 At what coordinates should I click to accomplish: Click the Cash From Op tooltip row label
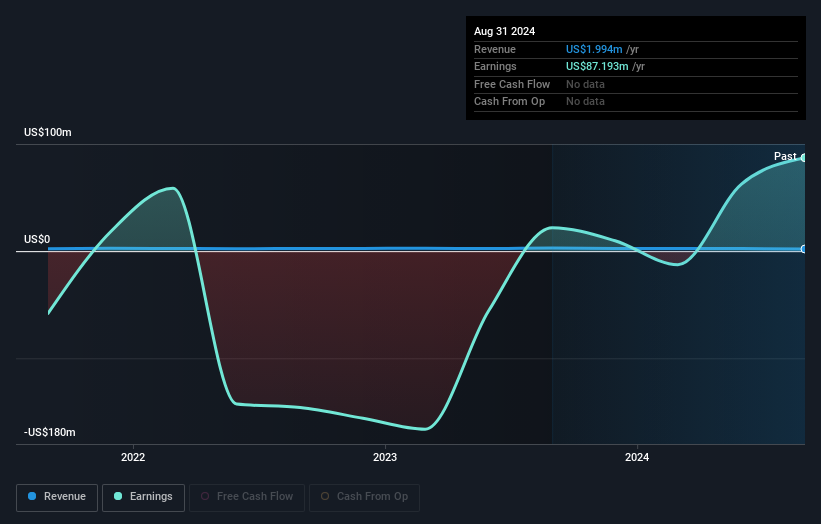tap(509, 102)
